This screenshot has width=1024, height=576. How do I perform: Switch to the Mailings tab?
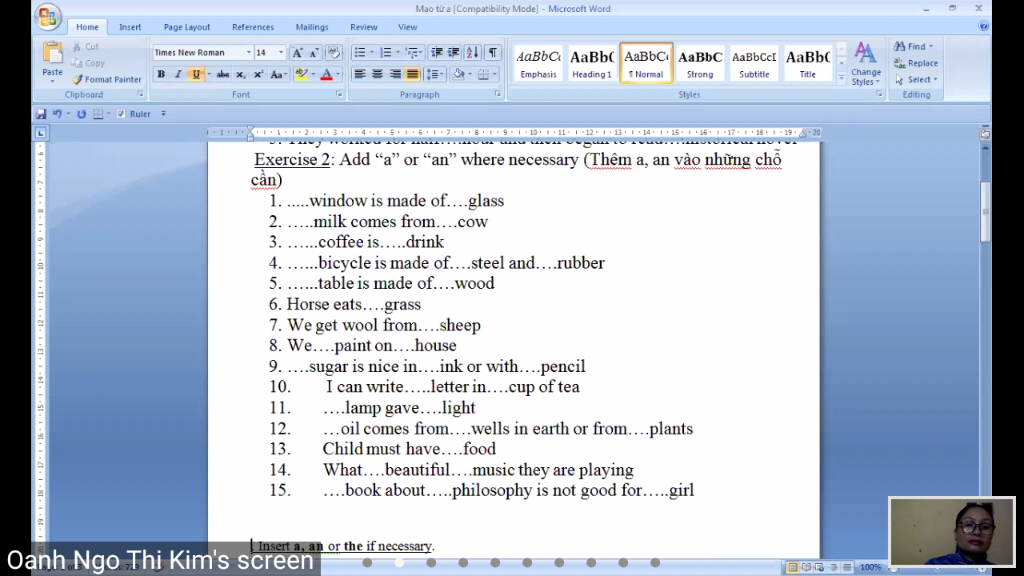312,27
